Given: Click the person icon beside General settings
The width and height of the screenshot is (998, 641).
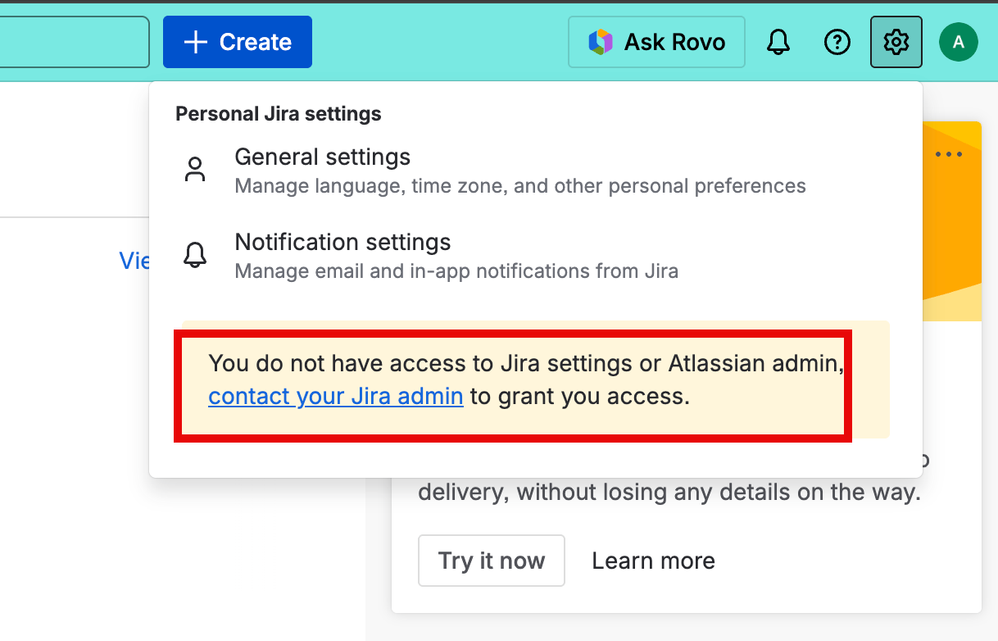Looking at the screenshot, I should pyautogui.click(x=195, y=170).
